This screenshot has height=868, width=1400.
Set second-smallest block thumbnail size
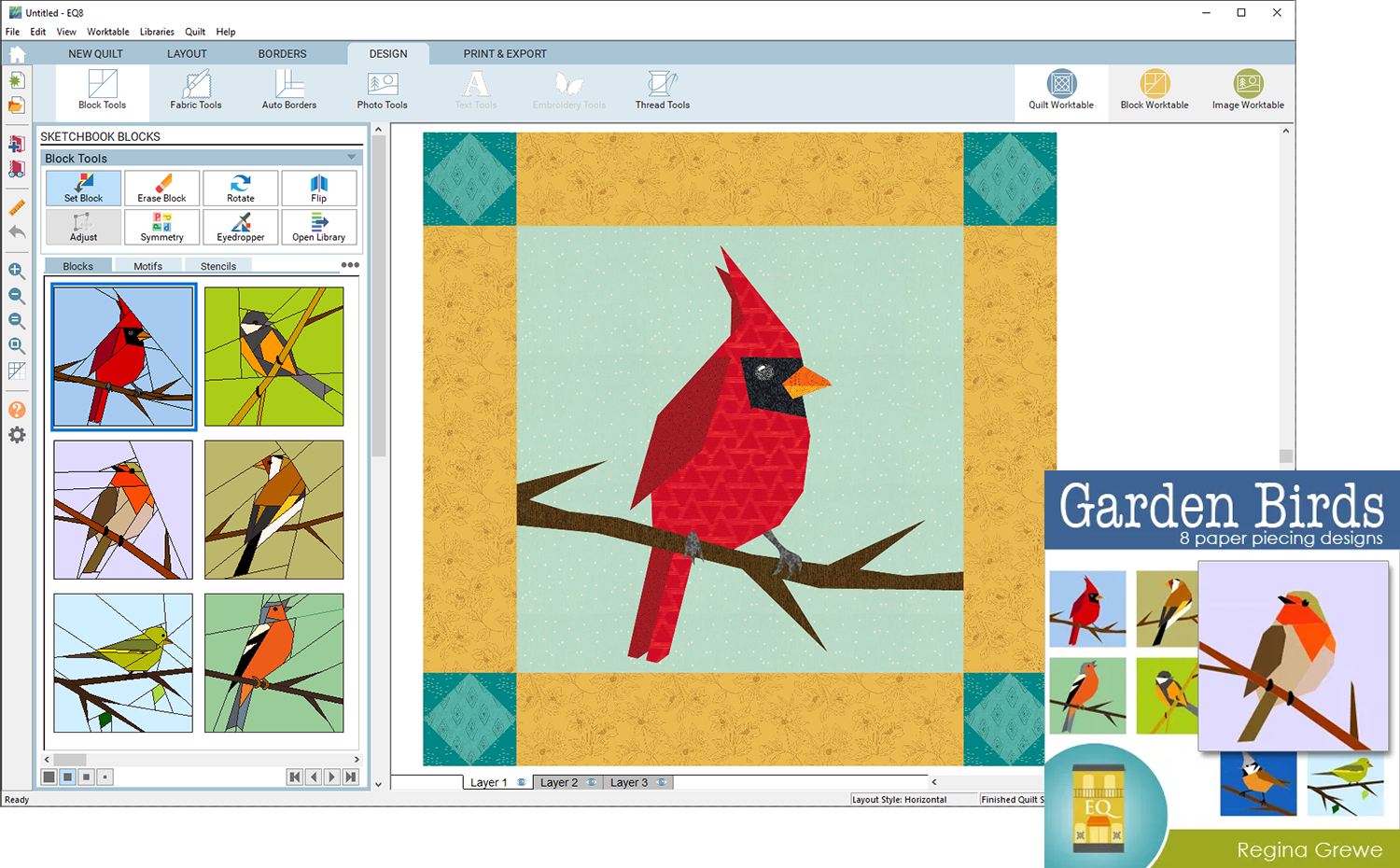point(87,777)
